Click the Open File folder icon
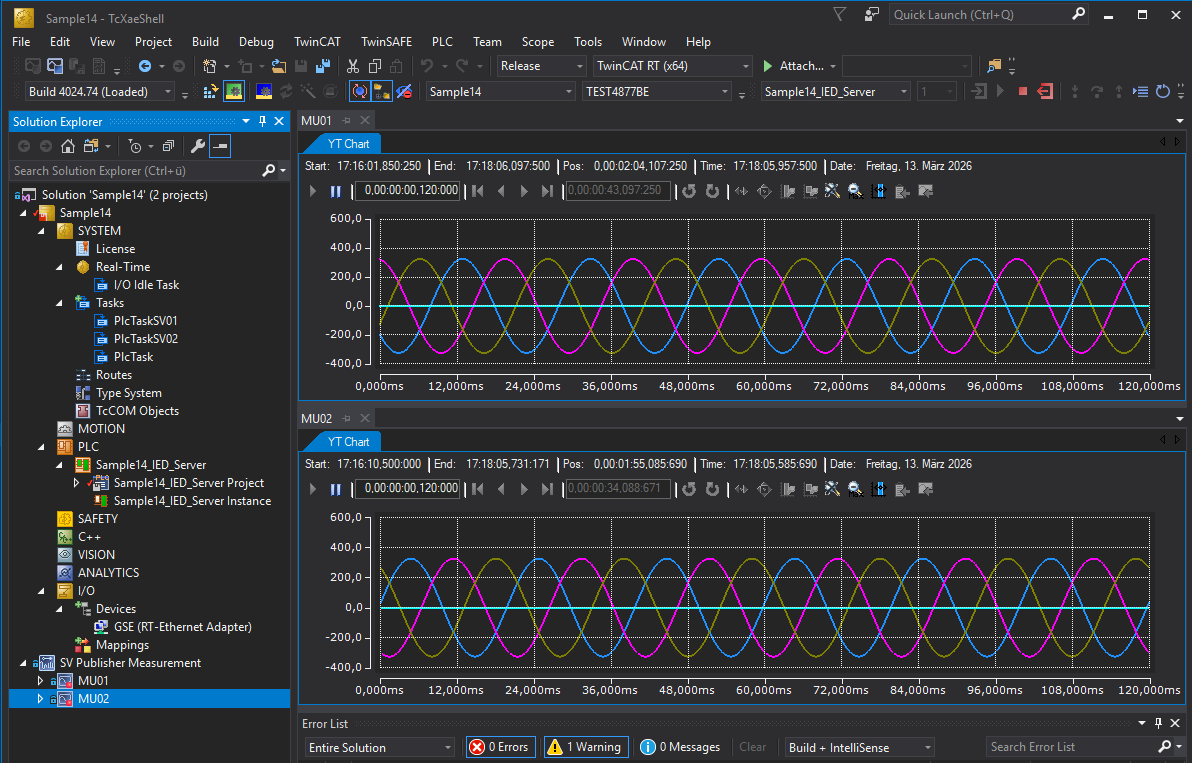 pos(279,66)
